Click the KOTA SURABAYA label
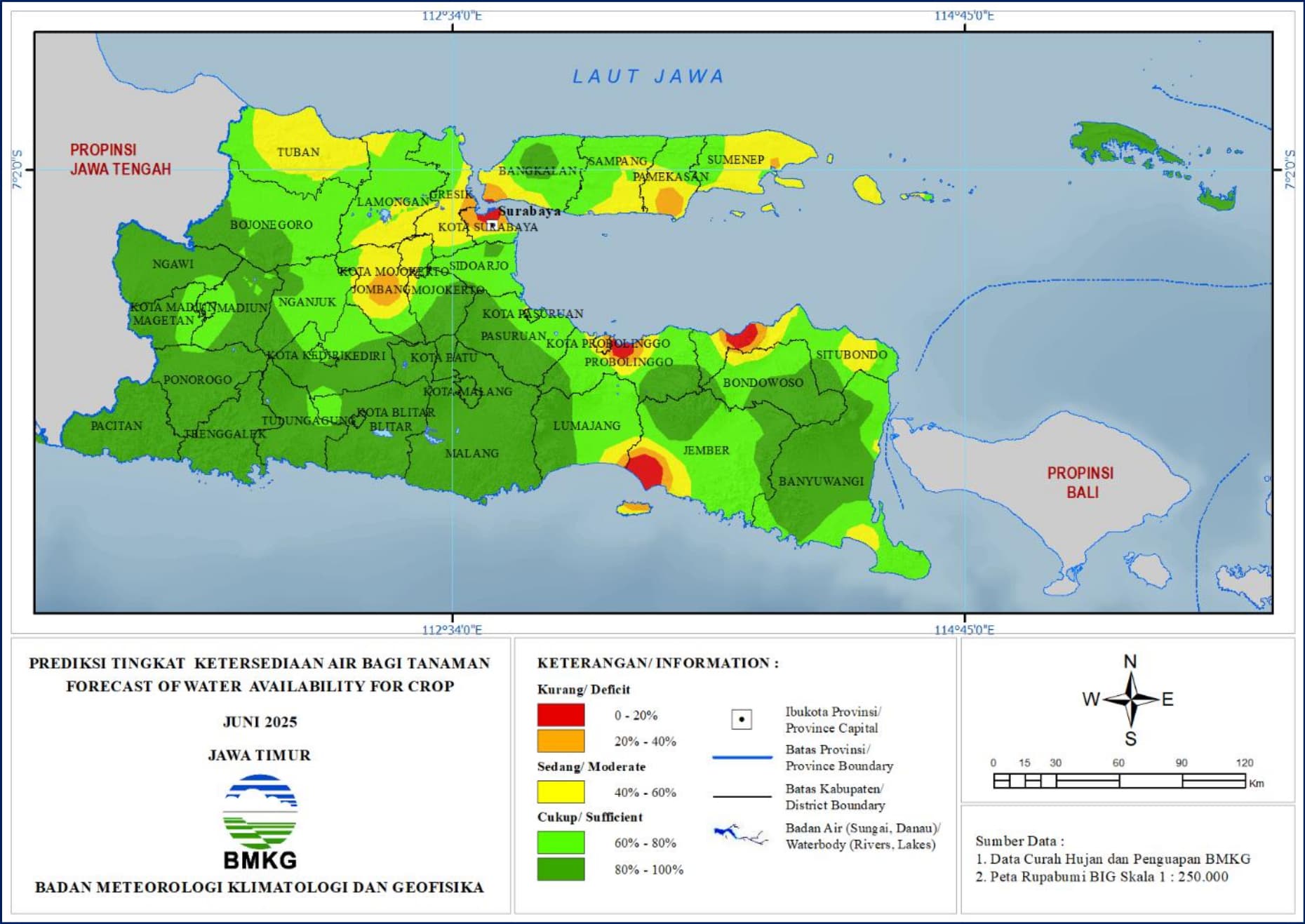Screen dimensions: 1305x924 [488, 227]
